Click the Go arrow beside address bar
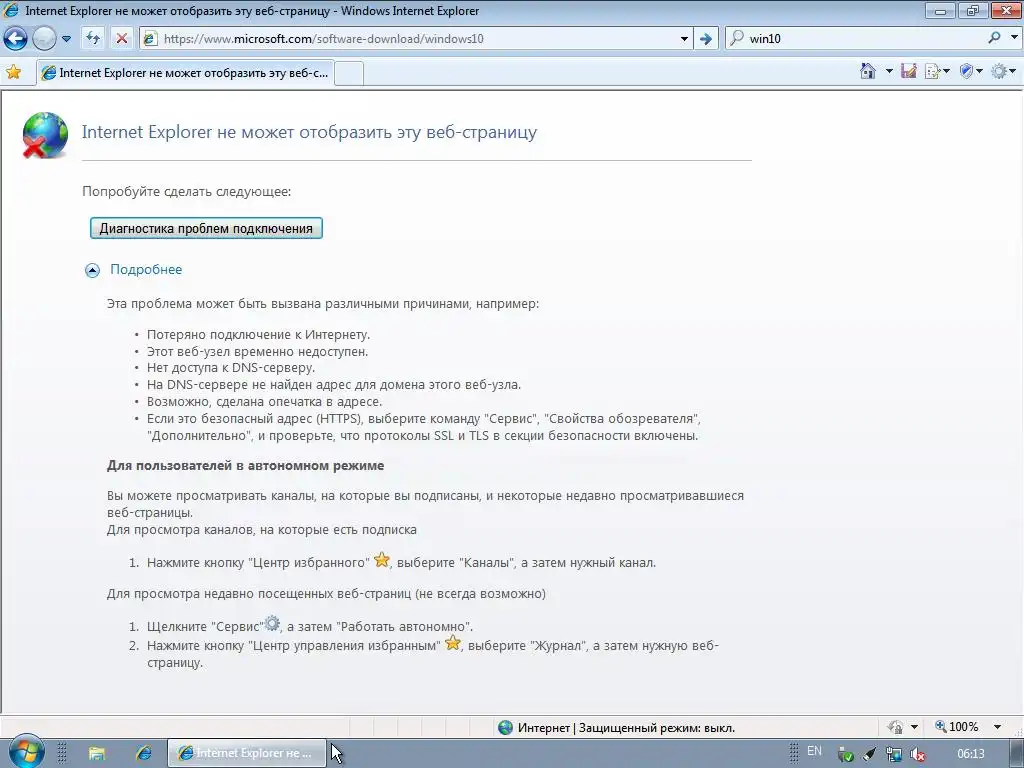Image resolution: width=1024 pixels, height=768 pixels. pos(706,39)
